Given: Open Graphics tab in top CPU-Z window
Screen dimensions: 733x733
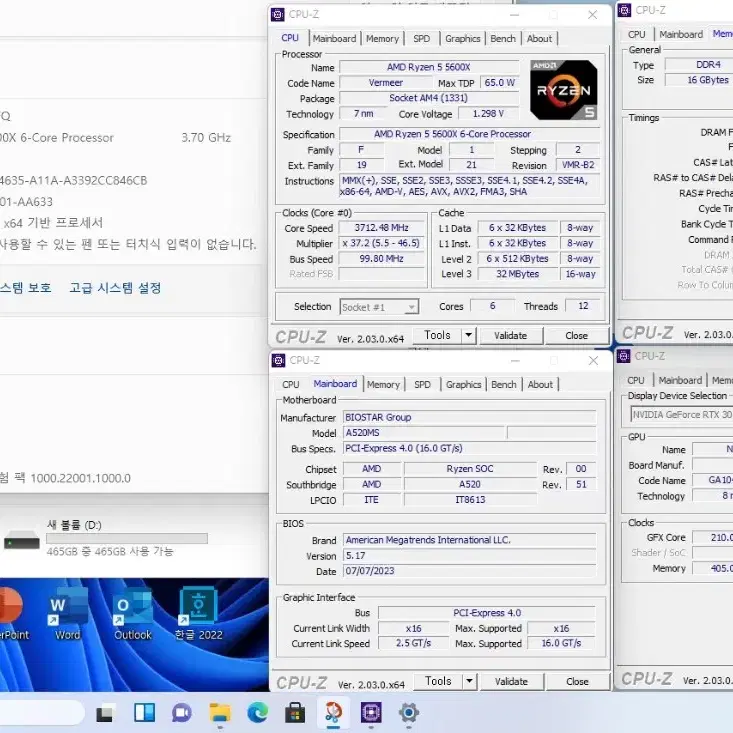Looking at the screenshot, I should point(462,39).
